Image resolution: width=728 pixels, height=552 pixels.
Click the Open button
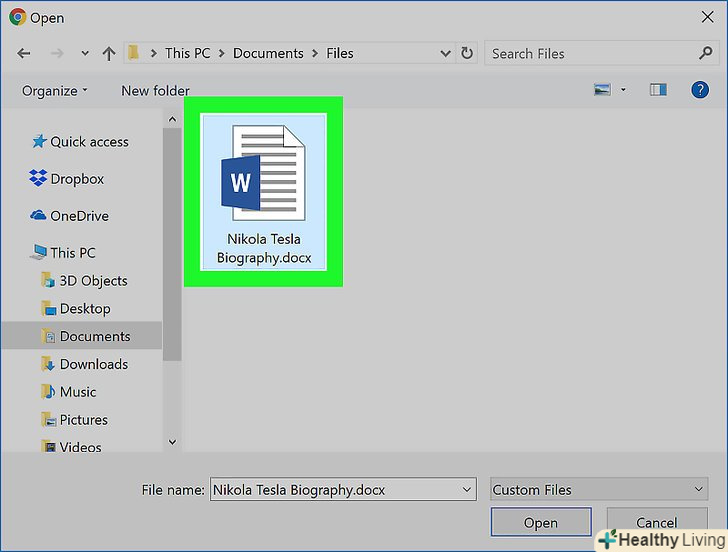click(541, 522)
